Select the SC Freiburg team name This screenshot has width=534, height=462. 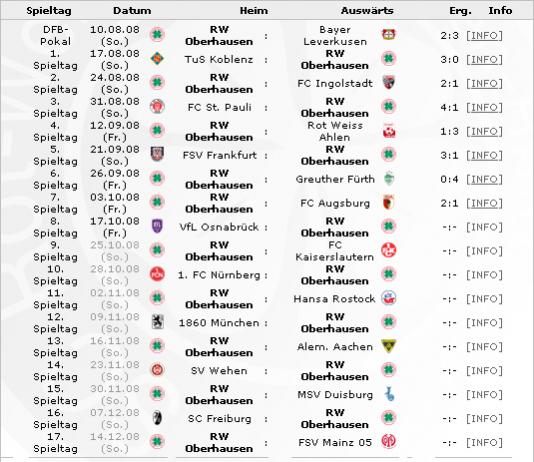pos(219,419)
